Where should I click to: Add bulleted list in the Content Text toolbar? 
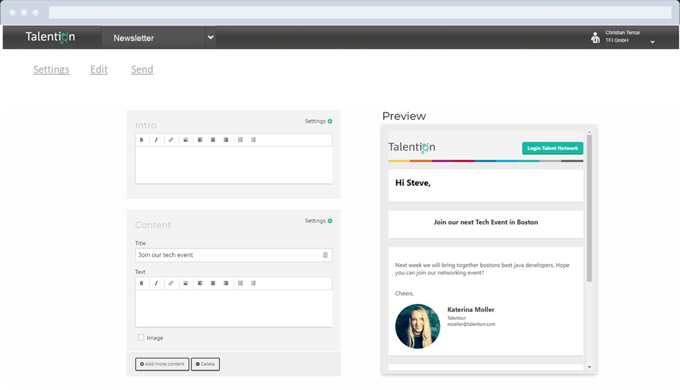click(x=240, y=283)
